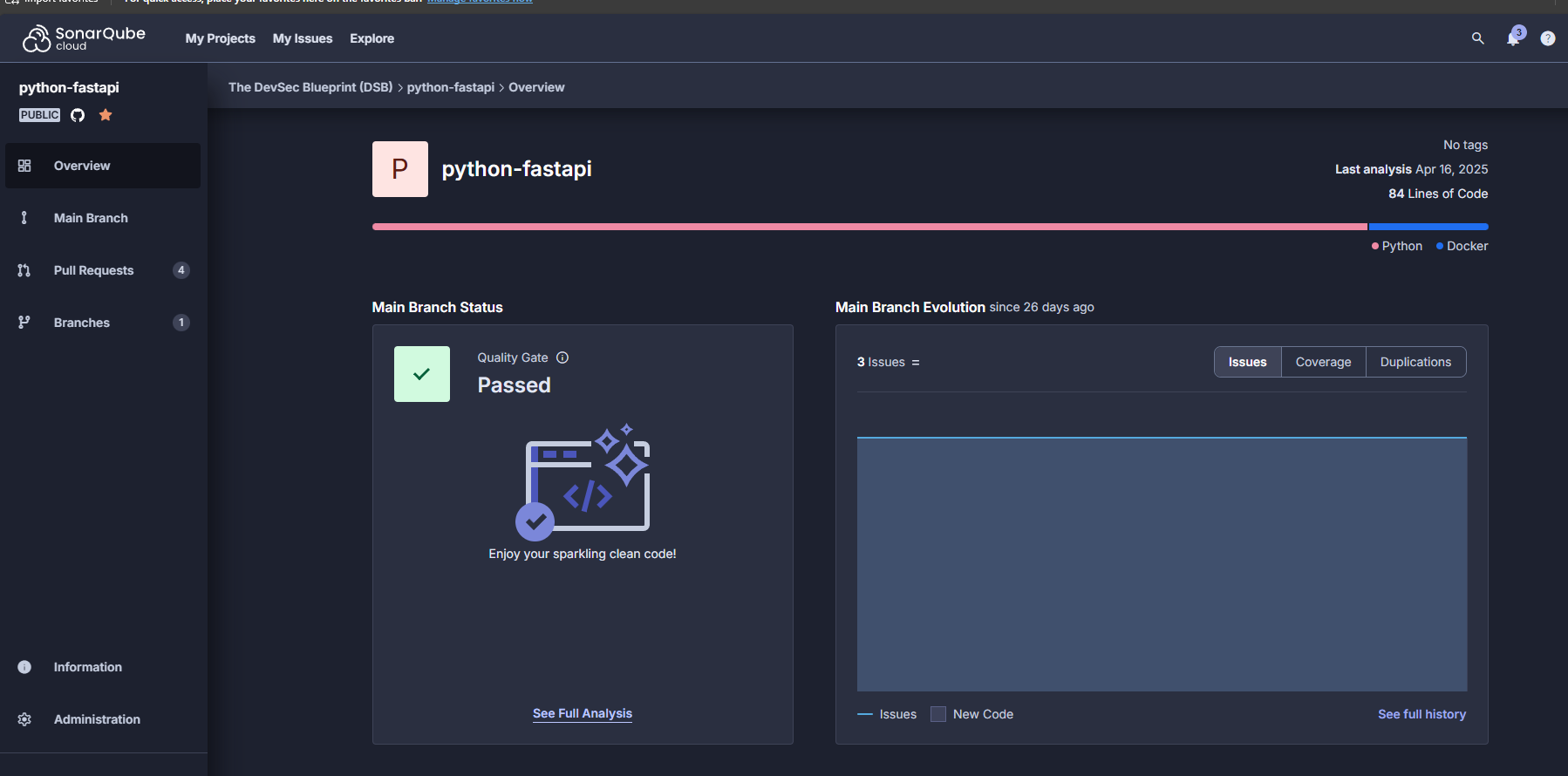Click the Administration gear icon
Viewport: 1568px width, 776px height.
coord(24,719)
